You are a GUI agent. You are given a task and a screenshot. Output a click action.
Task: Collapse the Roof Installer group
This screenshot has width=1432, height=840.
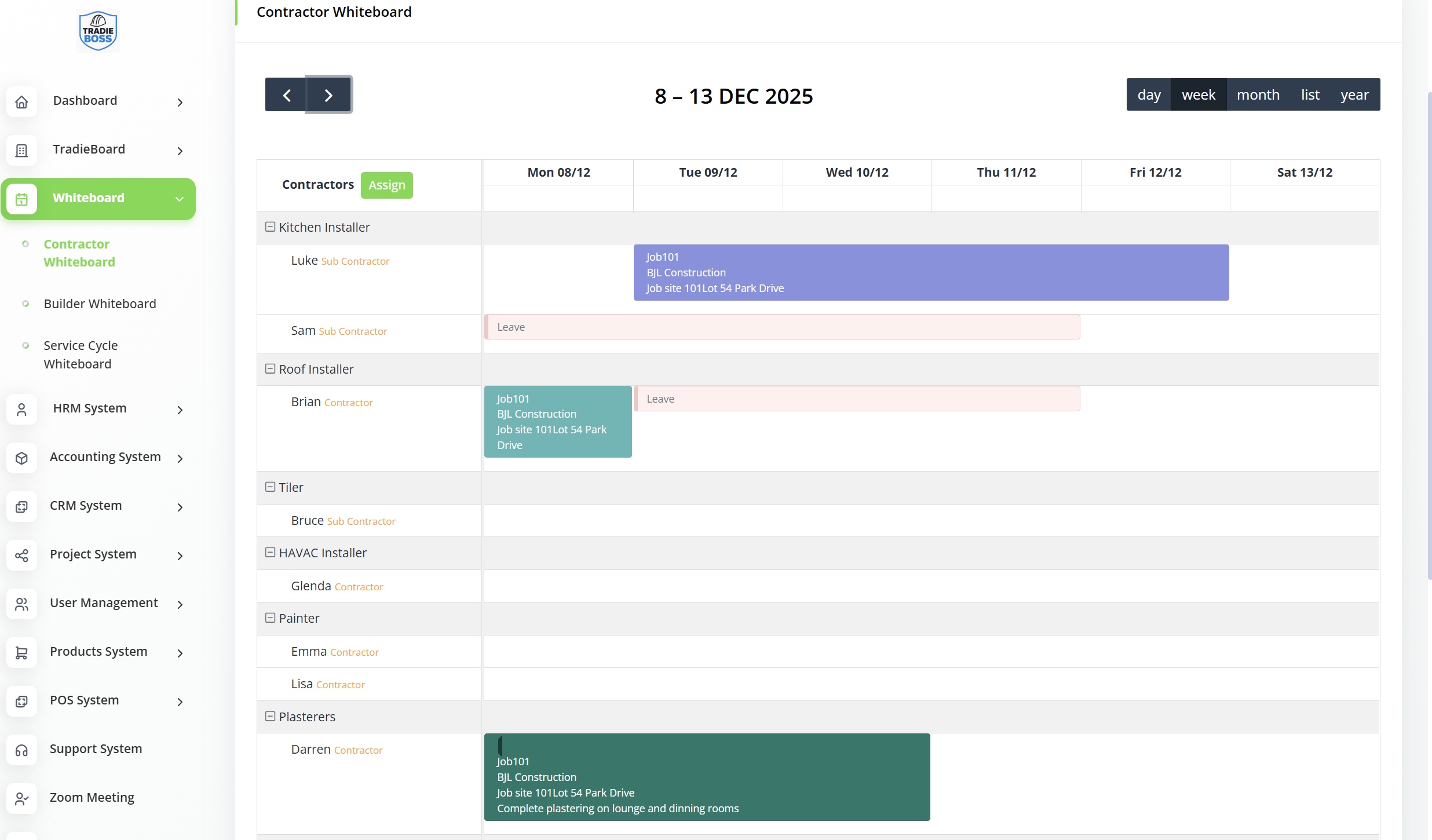pos(270,369)
